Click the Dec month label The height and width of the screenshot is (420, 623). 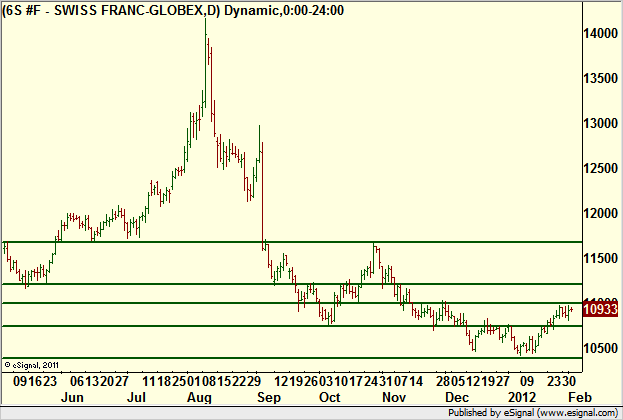click(x=457, y=397)
